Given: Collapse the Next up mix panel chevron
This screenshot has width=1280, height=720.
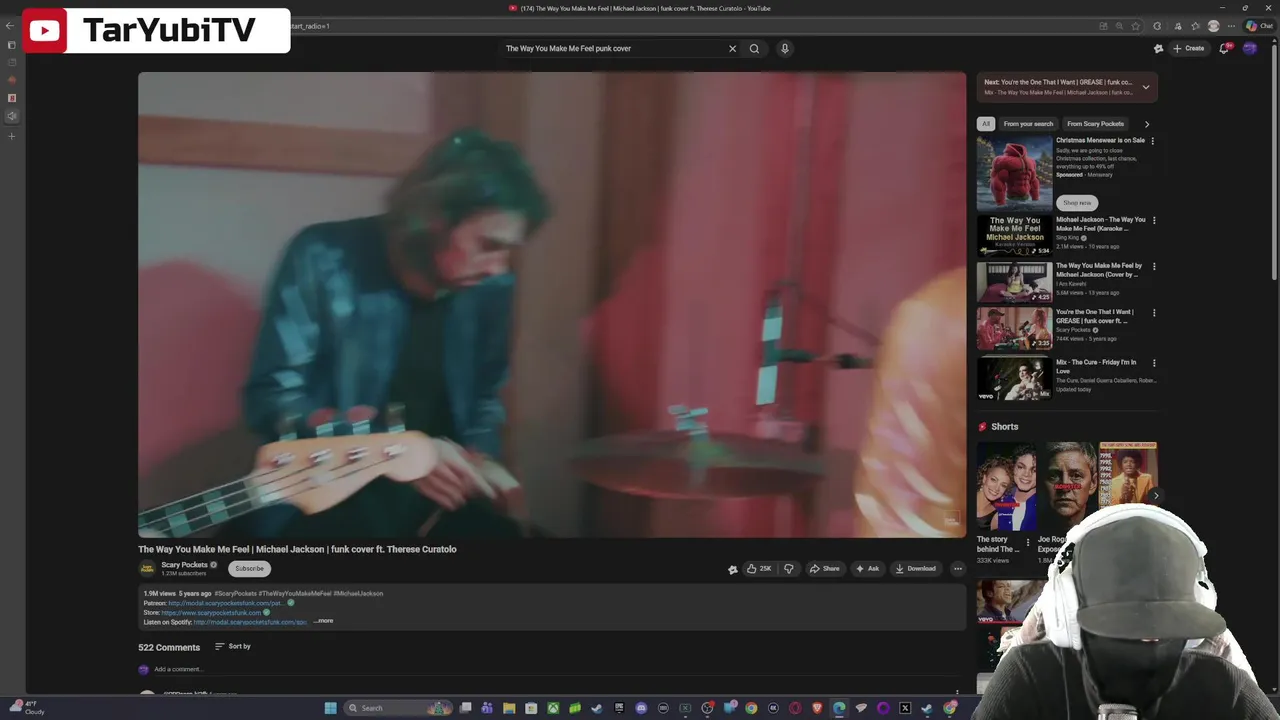Looking at the screenshot, I should click(1146, 87).
